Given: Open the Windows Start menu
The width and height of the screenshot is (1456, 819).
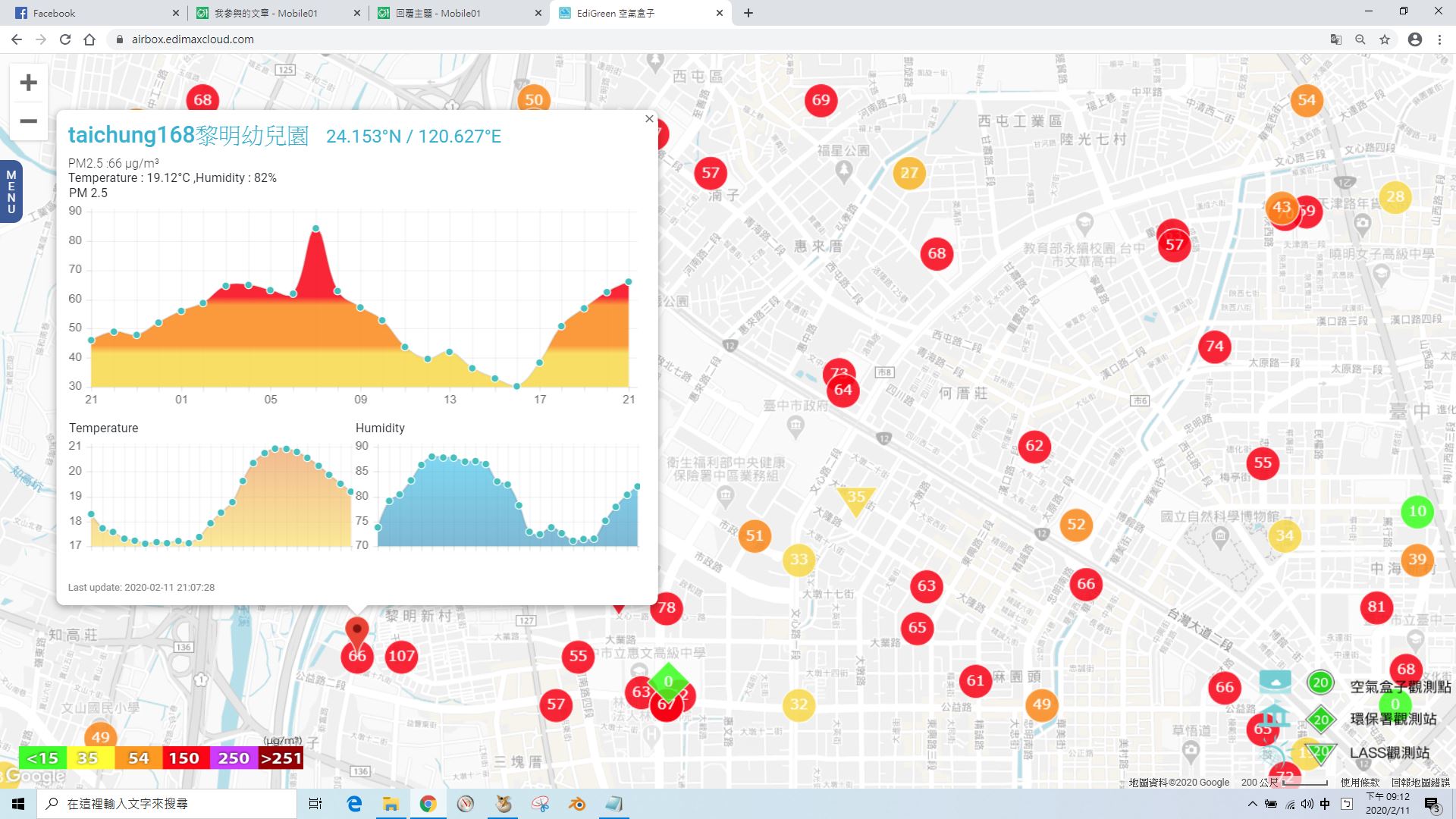Looking at the screenshot, I should click(18, 804).
